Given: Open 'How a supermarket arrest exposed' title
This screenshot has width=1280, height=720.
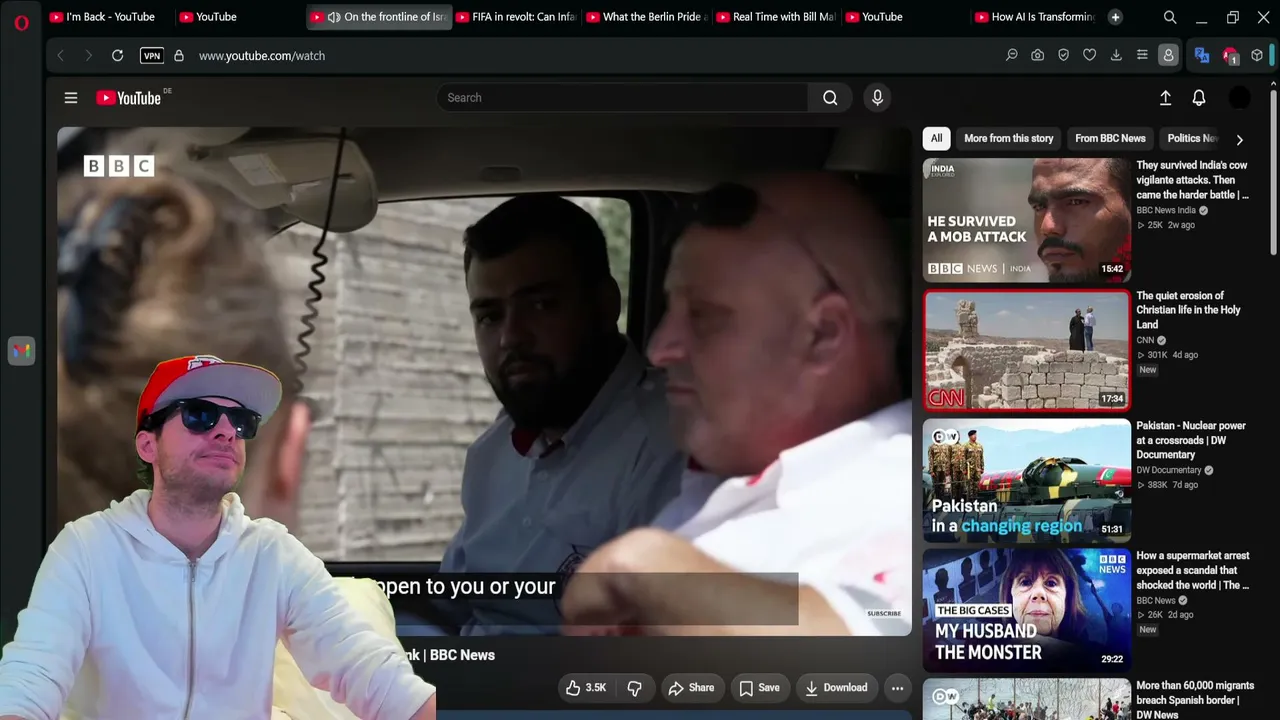Looking at the screenshot, I should [1193, 570].
